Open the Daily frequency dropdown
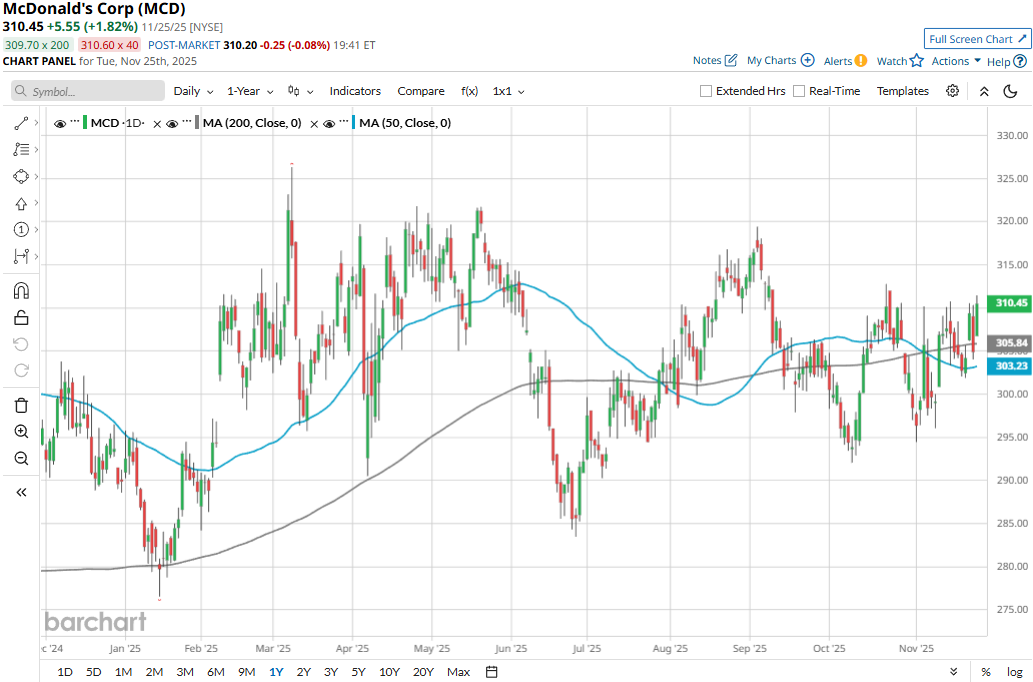This screenshot has width=1033, height=682. [193, 91]
